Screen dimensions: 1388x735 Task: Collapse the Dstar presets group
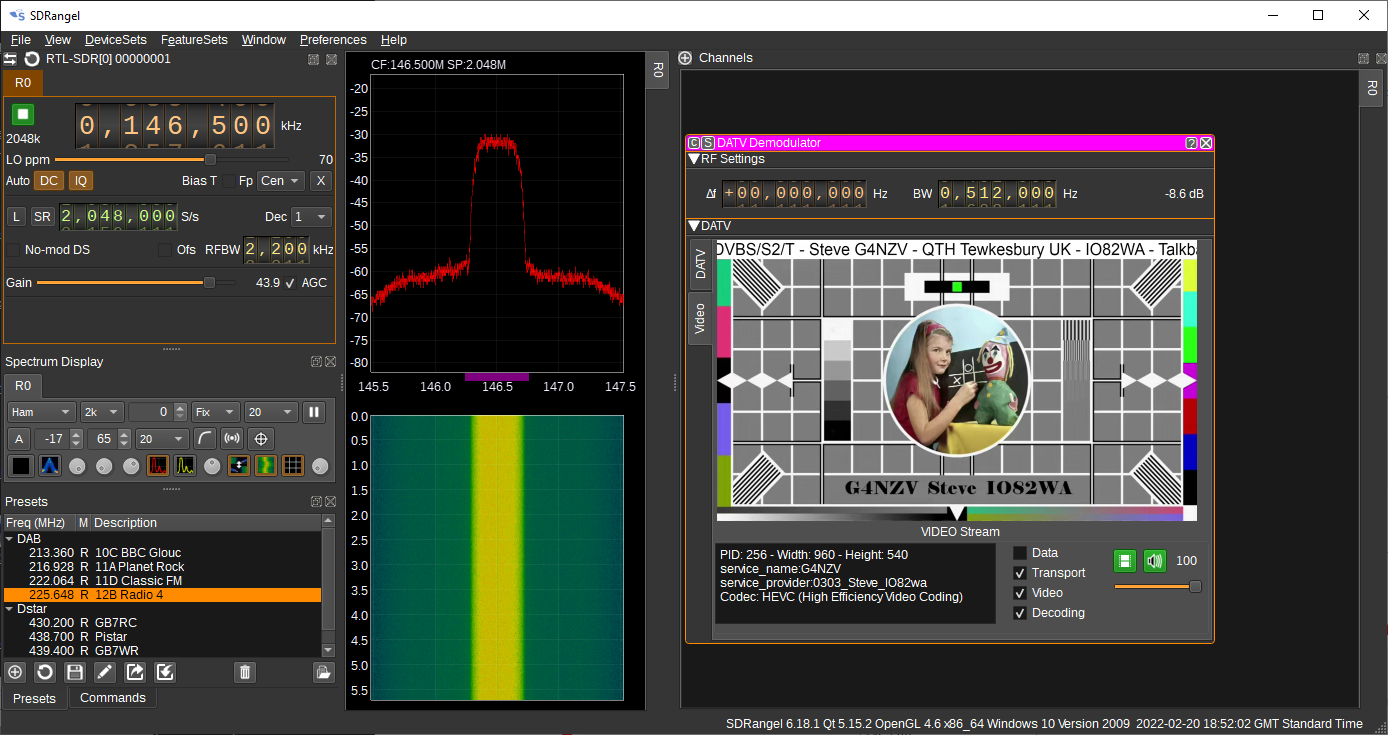[10, 609]
